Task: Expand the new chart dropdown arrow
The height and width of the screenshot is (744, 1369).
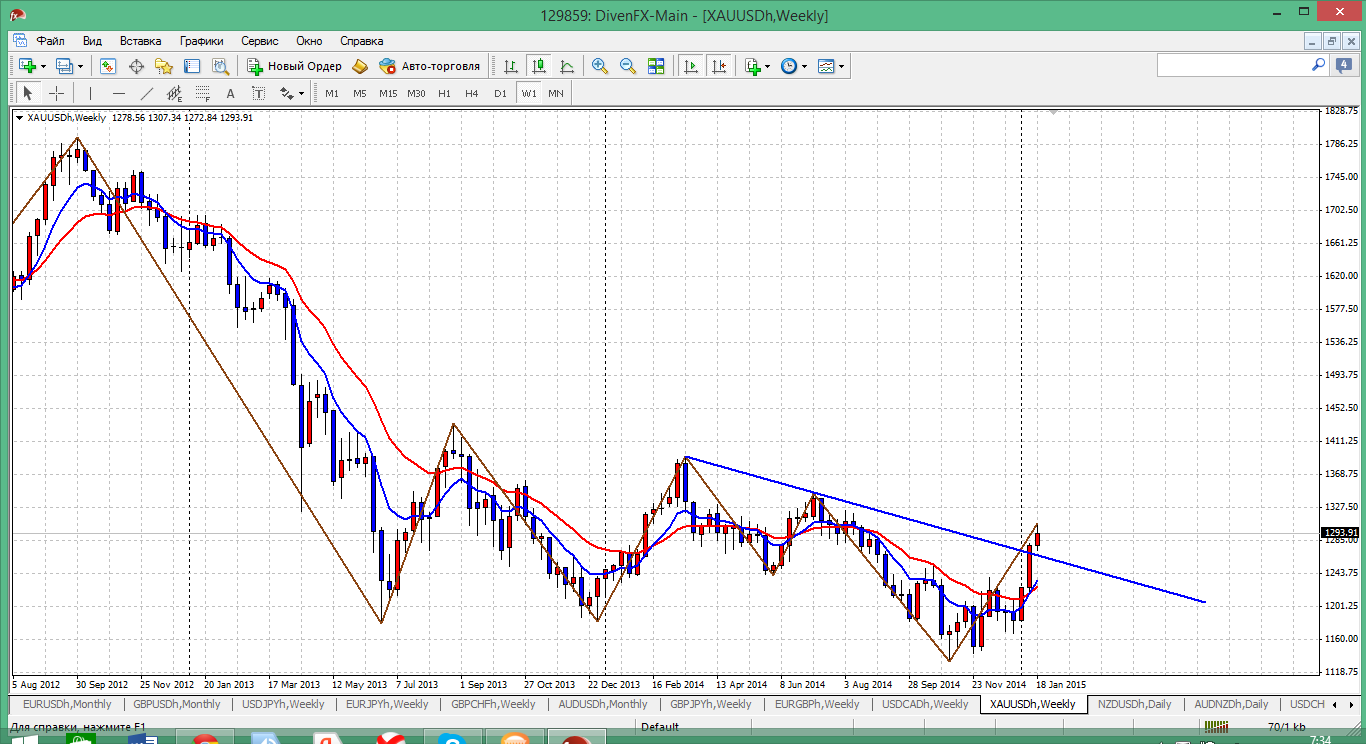Action: (x=43, y=66)
